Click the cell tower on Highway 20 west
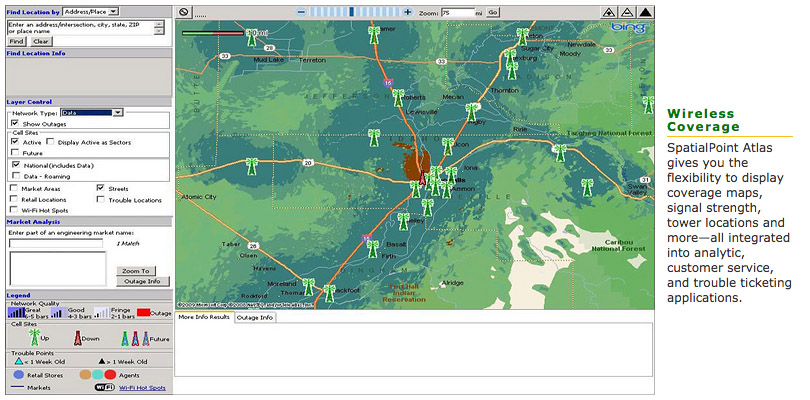The width and height of the screenshot is (810, 400). [251, 166]
